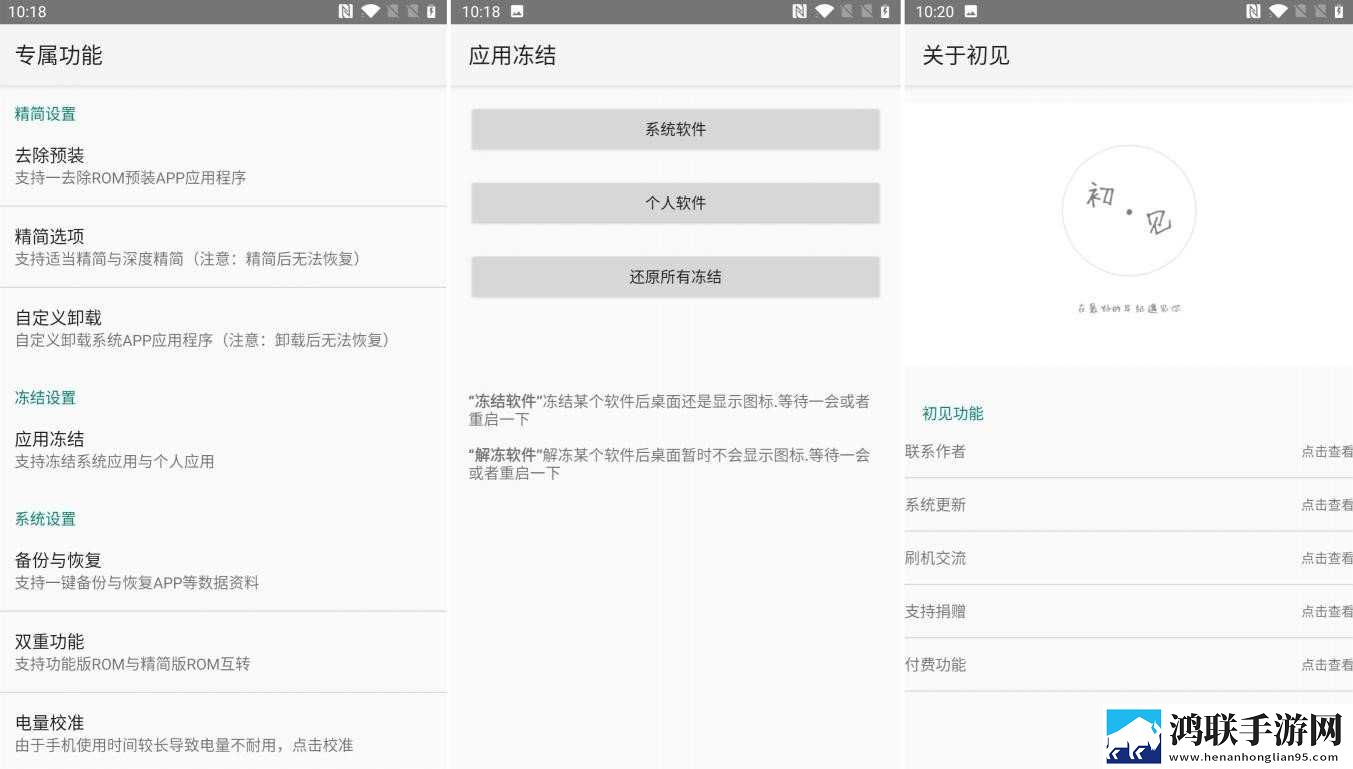Tap 点击查看 beside 刷机交流
Viewport: 1353px width, 769px height.
coord(1327,558)
